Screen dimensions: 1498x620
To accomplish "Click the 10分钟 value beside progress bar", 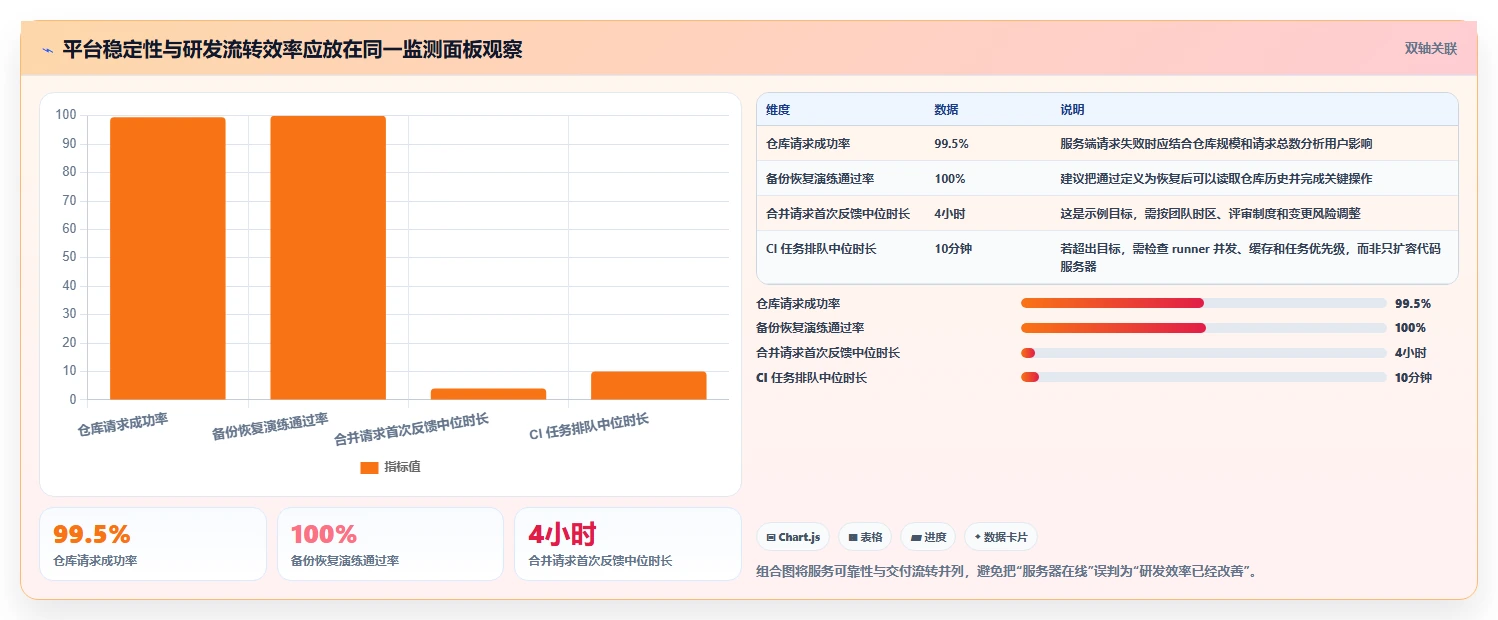I will [x=1413, y=377].
